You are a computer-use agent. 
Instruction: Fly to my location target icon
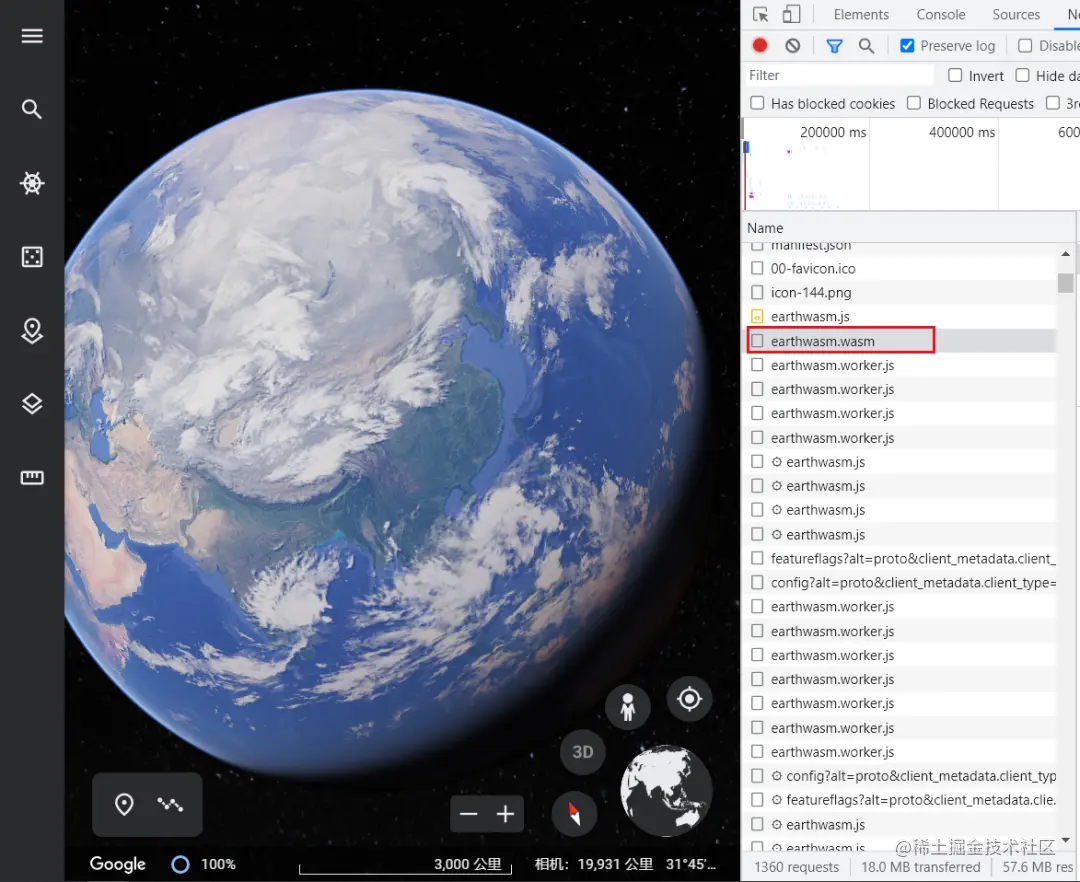point(689,700)
